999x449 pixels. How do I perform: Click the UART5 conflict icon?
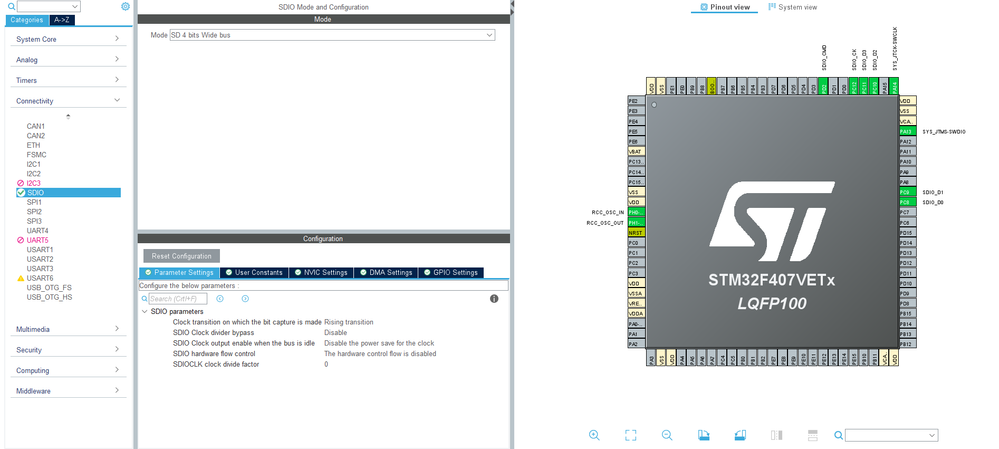pyautogui.click(x=21, y=240)
